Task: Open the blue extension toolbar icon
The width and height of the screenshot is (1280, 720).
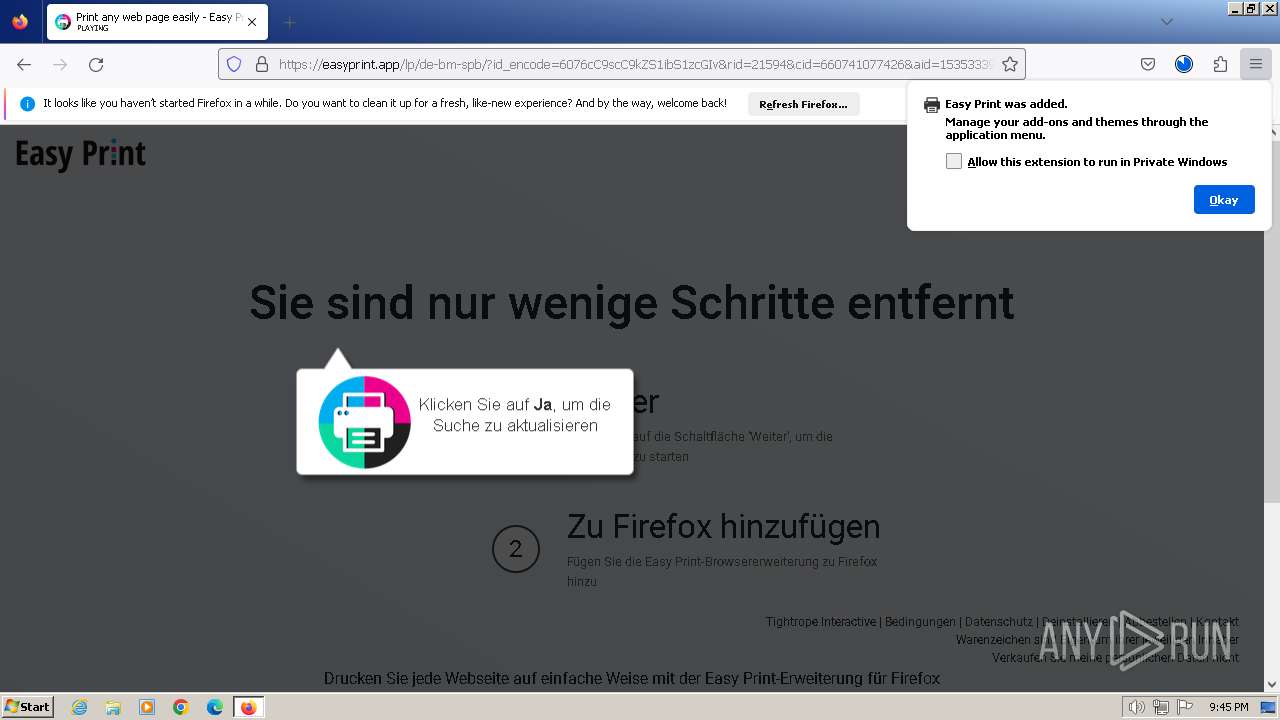Action: point(1184,64)
